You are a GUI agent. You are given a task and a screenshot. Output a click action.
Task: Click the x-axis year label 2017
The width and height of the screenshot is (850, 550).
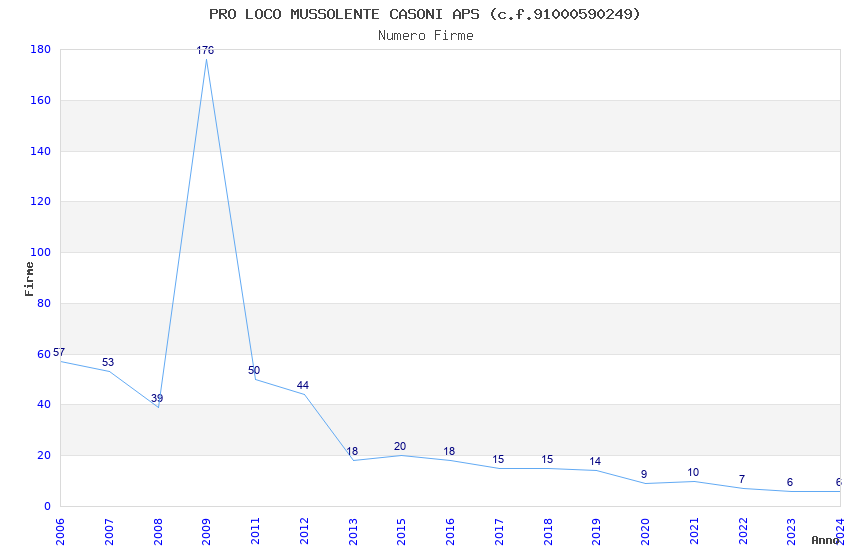click(x=499, y=531)
